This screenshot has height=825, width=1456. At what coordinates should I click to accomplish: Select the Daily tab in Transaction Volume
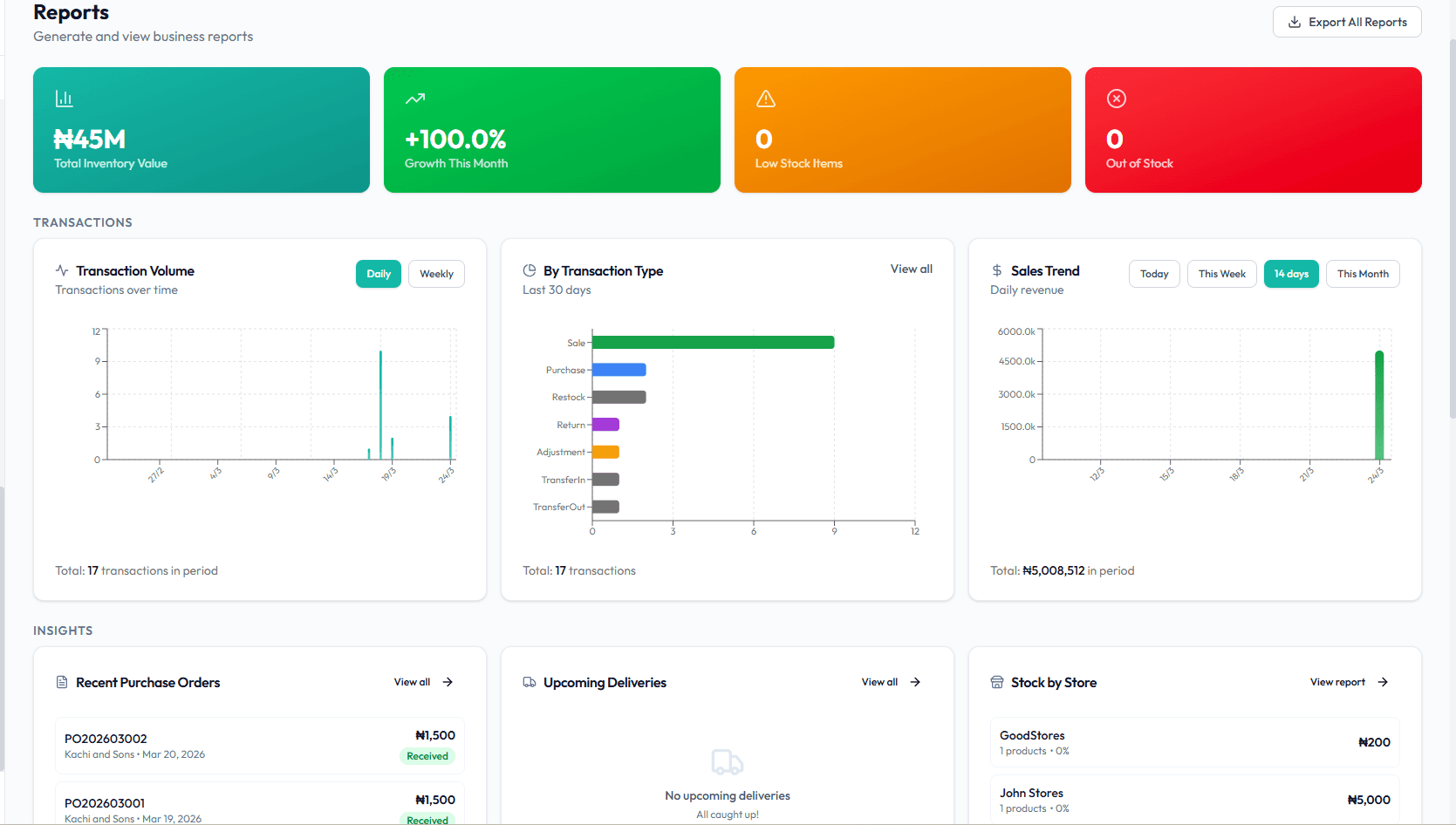tap(378, 273)
